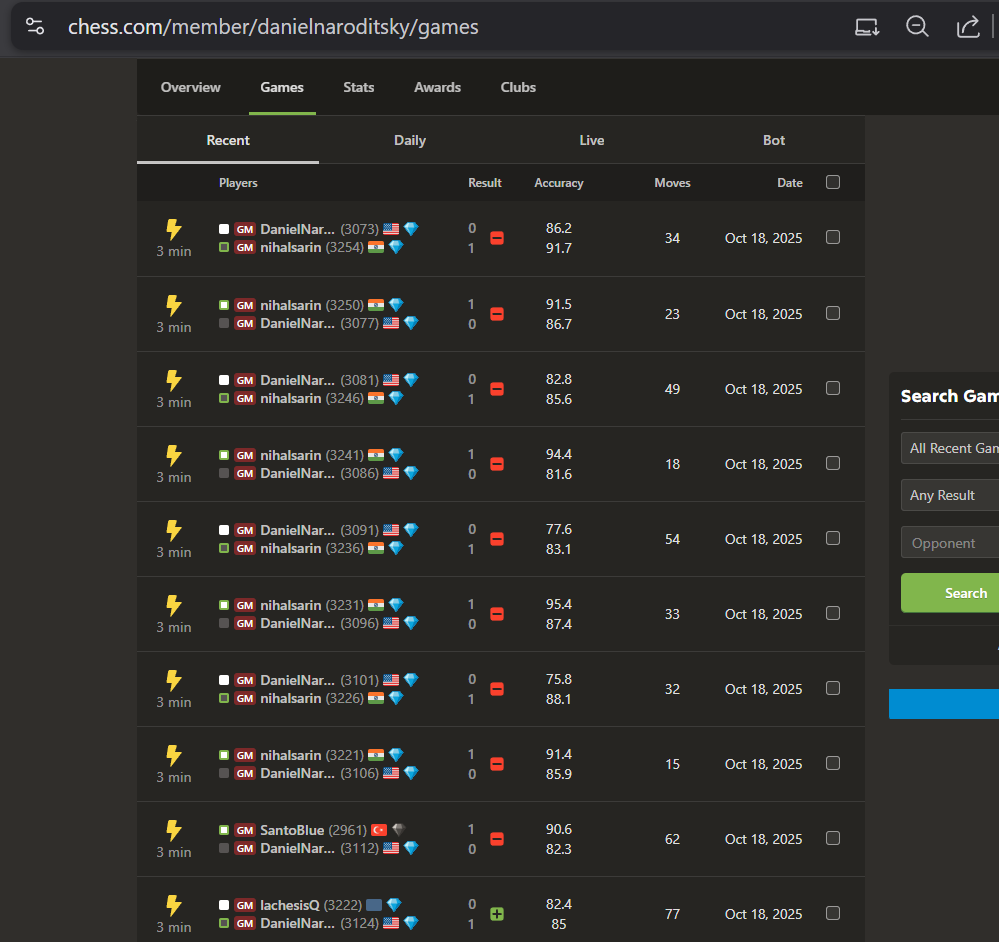Click the blitz icon for 15-move game
This screenshot has height=942, width=999.
coord(173,755)
